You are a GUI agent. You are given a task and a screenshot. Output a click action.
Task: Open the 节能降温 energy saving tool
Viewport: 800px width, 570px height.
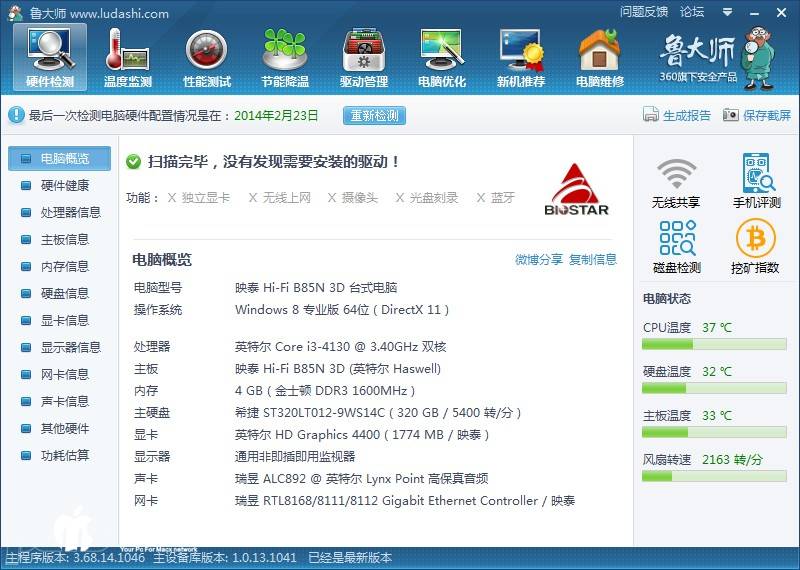(285, 57)
